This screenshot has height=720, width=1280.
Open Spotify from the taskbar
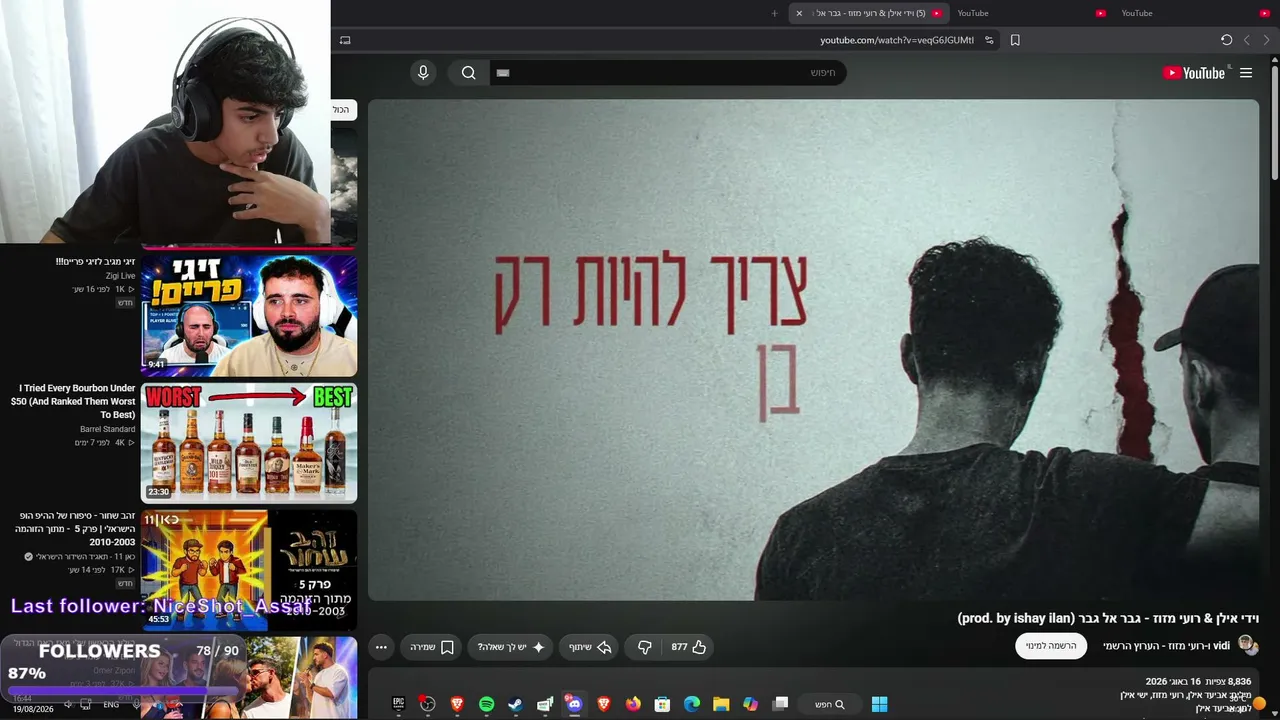click(486, 704)
